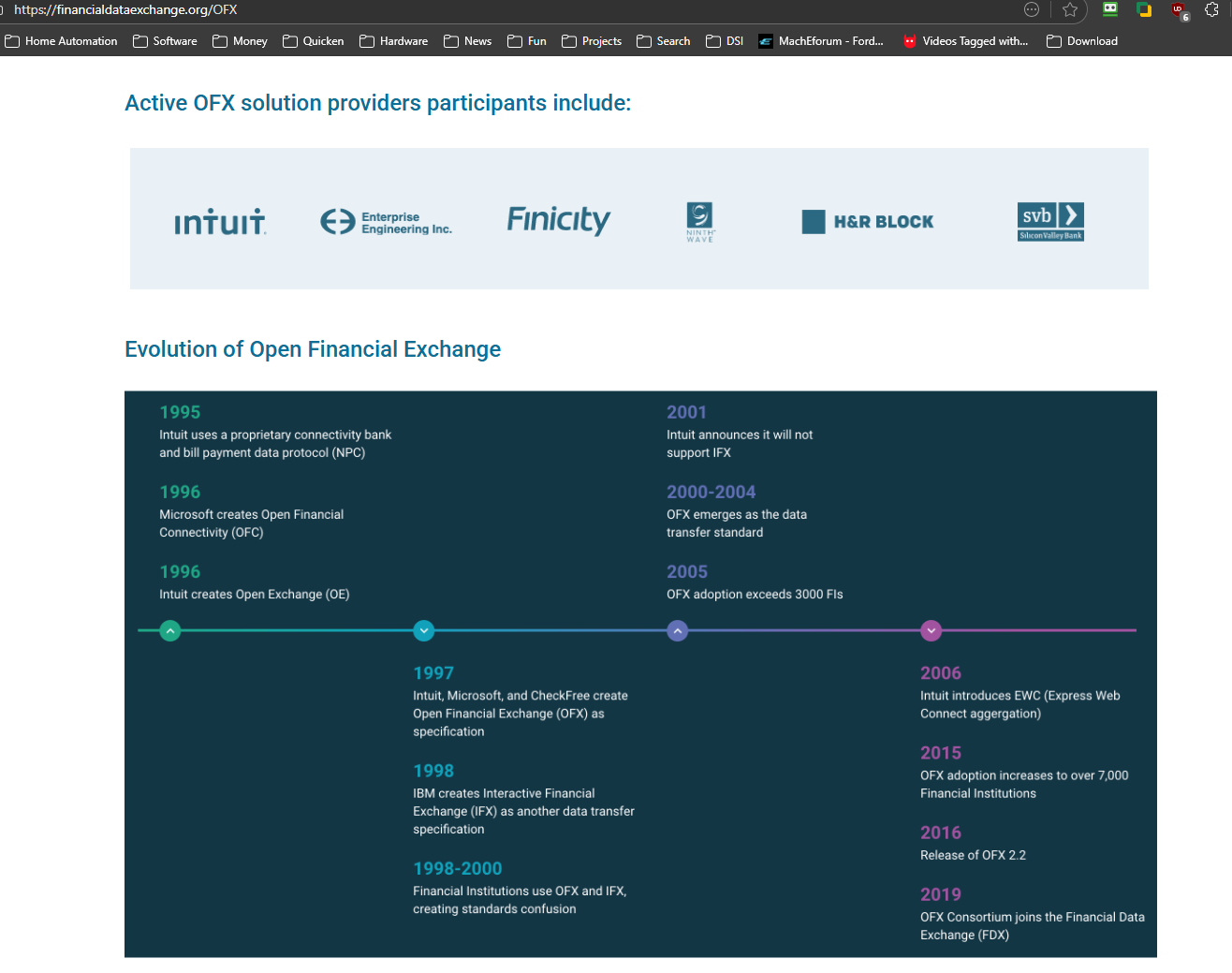1232x973 pixels.
Task: Open the News bookmarks folder
Action: (x=468, y=41)
